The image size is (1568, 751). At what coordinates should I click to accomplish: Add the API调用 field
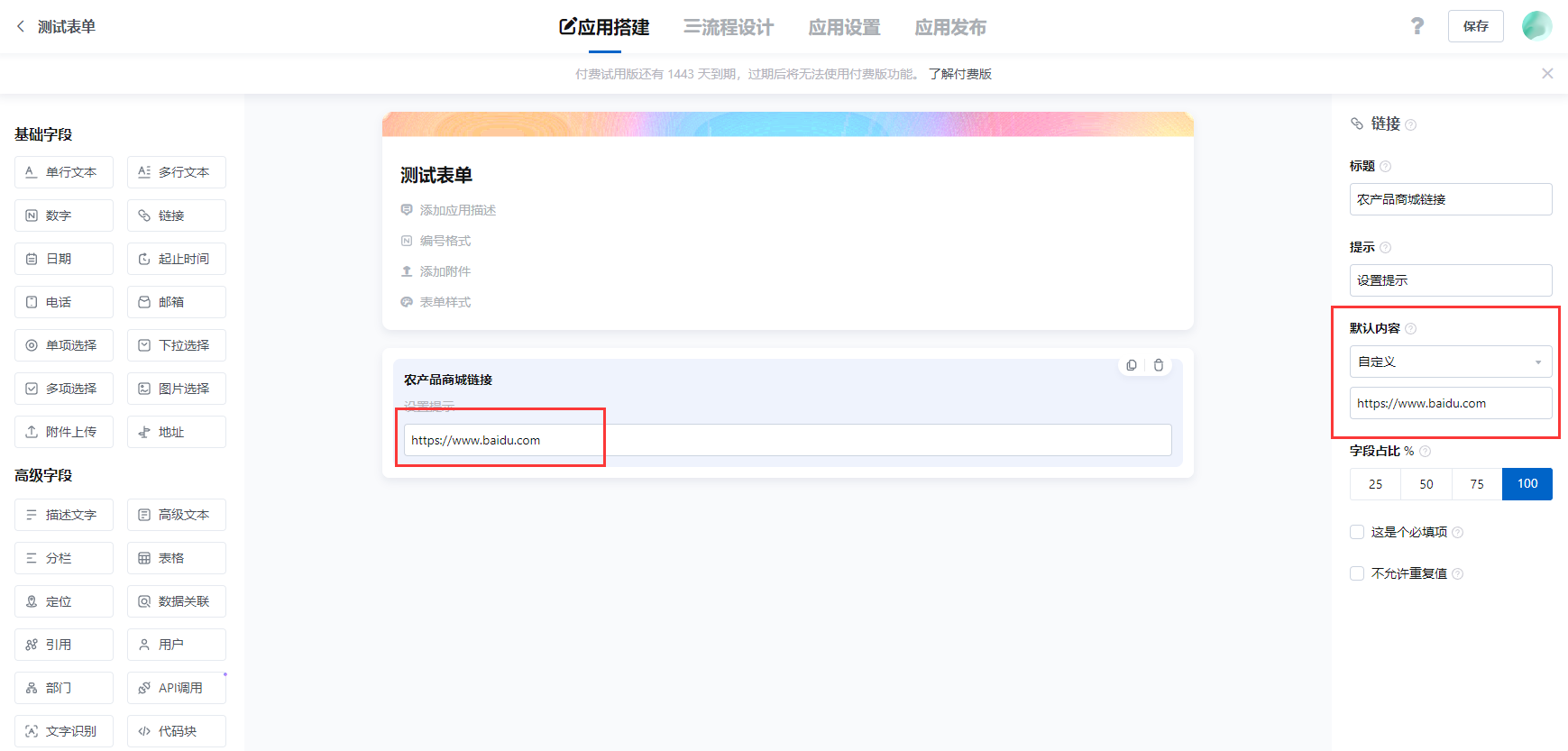pos(177,688)
